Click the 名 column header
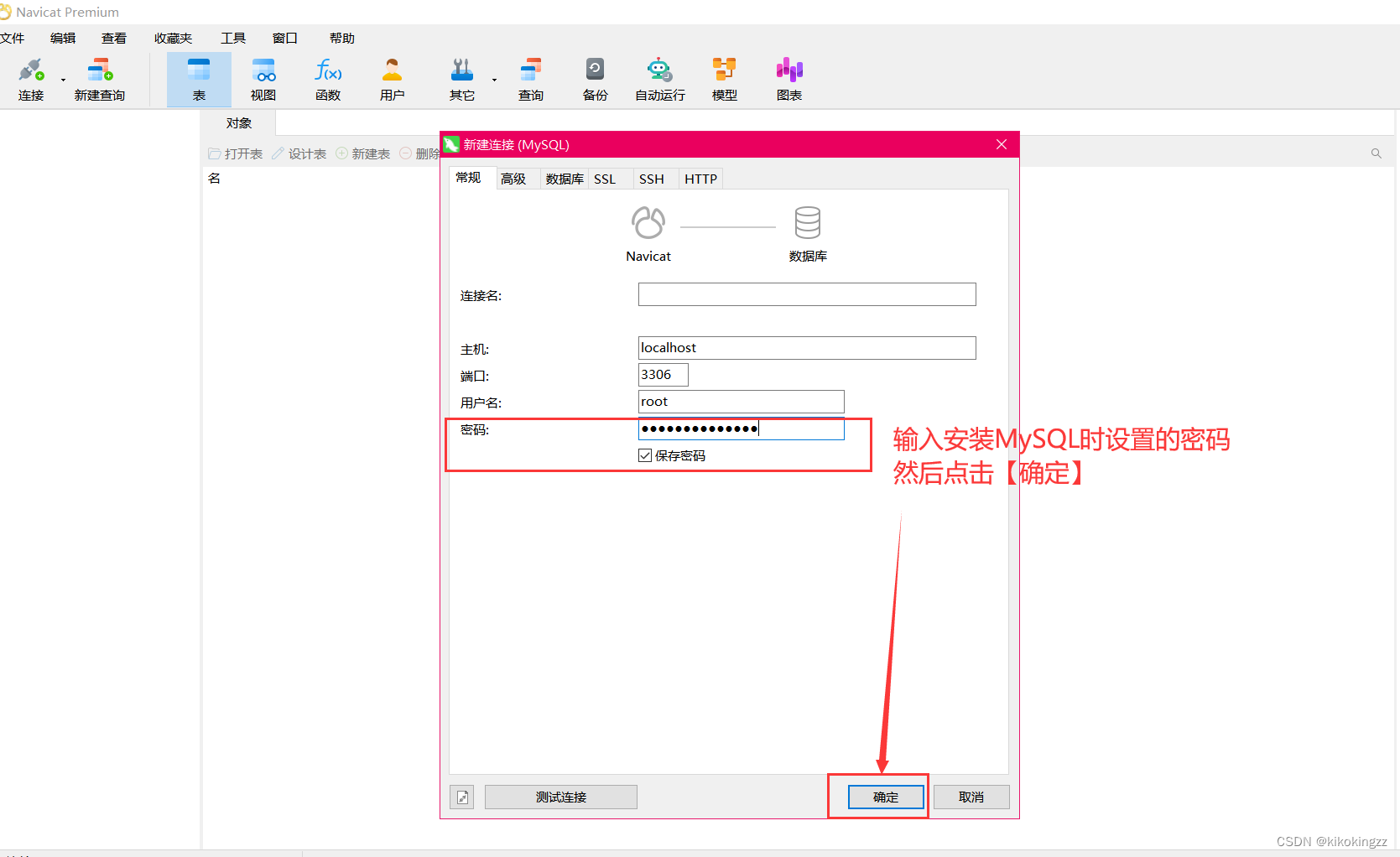The image size is (1400, 857). [x=215, y=178]
